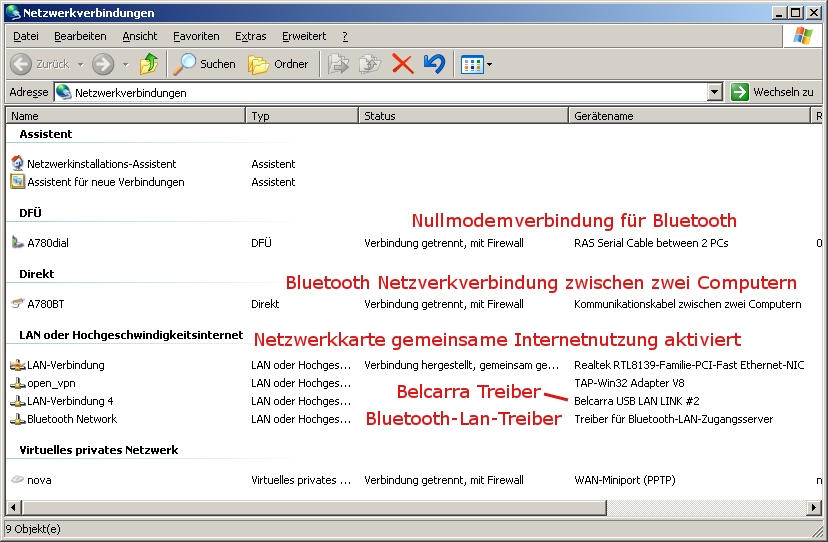Open the Ansichten view dropdown

[489, 65]
